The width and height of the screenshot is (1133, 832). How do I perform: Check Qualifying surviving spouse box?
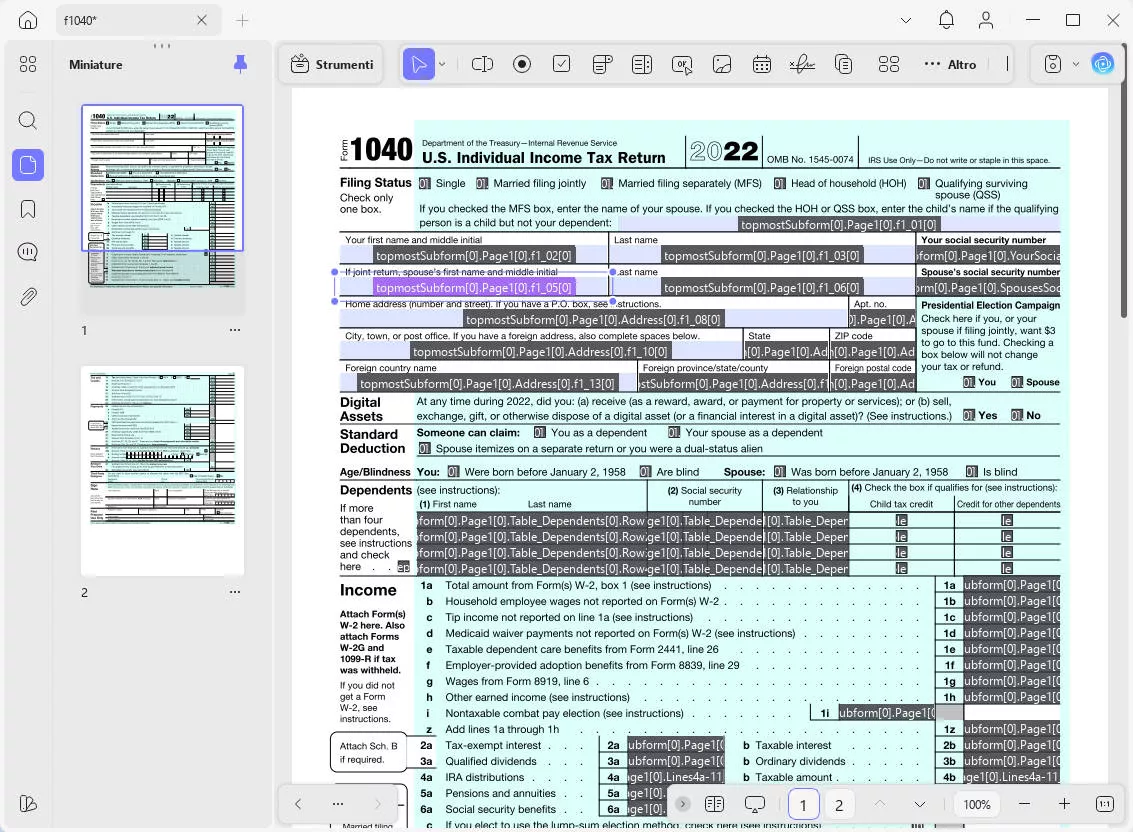(x=923, y=184)
